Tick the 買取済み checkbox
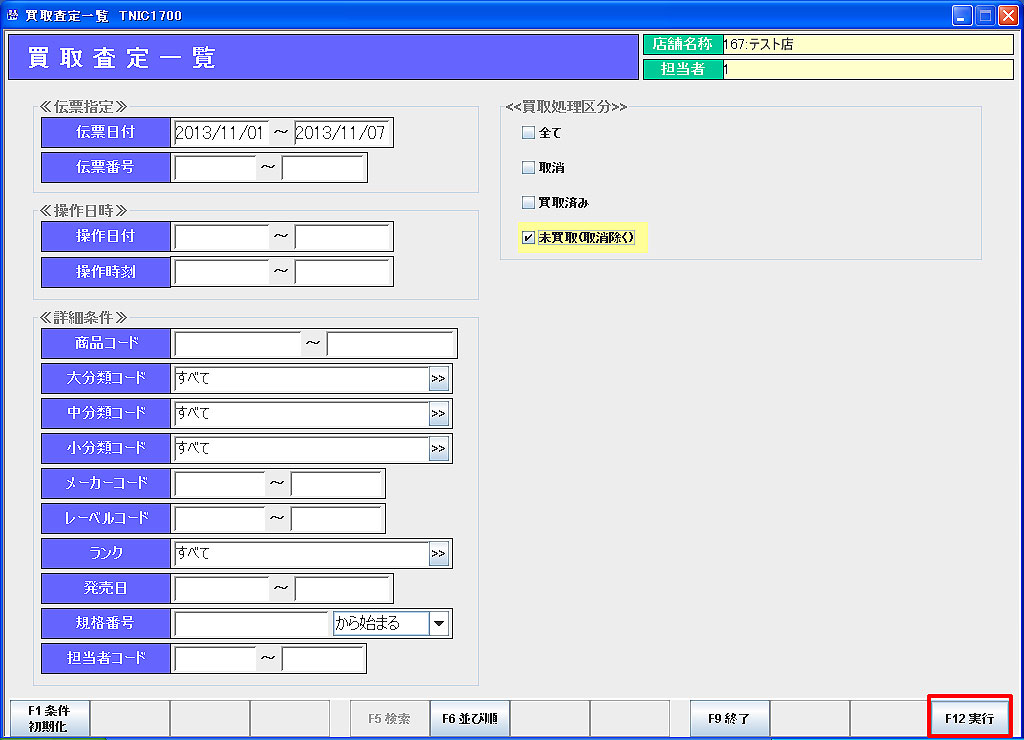 pos(529,203)
